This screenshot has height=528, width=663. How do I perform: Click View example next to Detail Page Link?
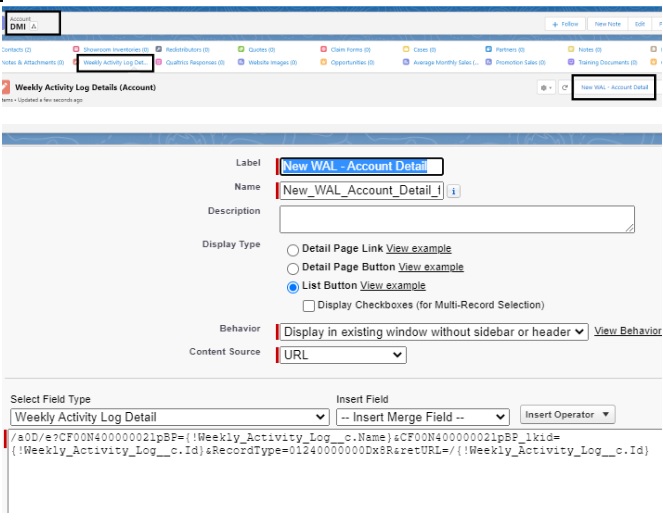419,249
